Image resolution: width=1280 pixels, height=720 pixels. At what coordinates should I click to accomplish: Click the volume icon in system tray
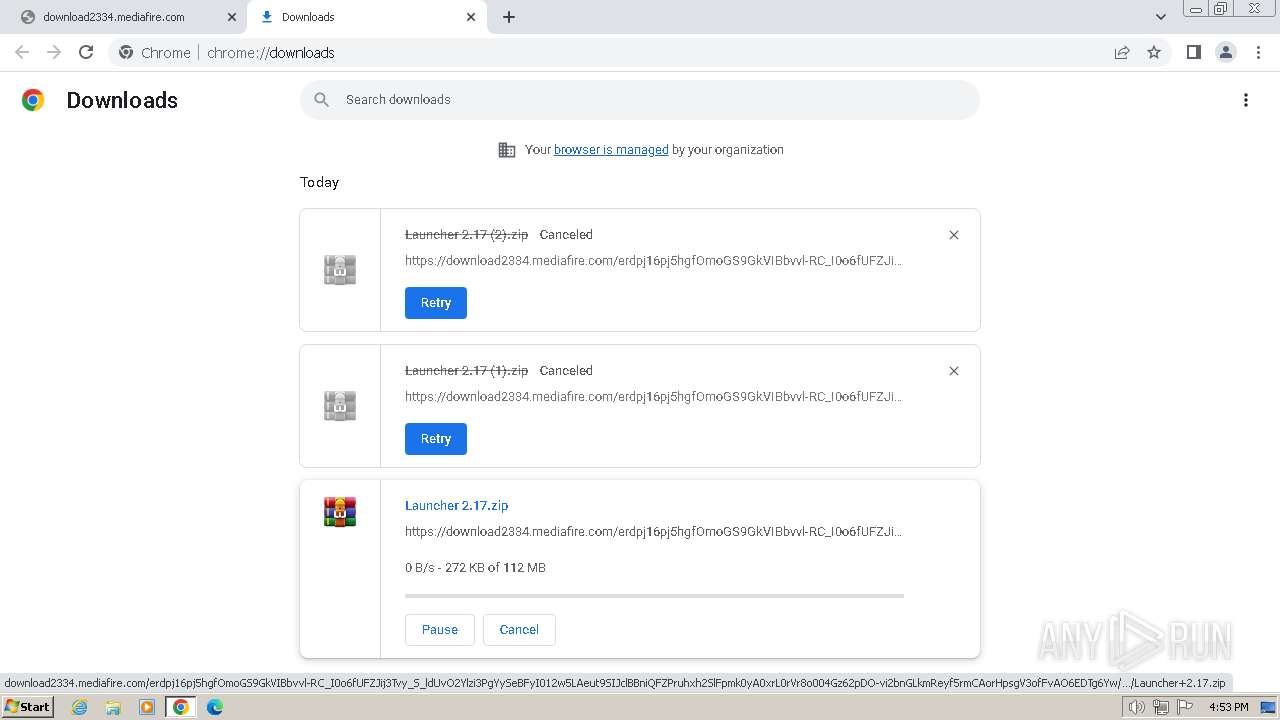point(1137,707)
